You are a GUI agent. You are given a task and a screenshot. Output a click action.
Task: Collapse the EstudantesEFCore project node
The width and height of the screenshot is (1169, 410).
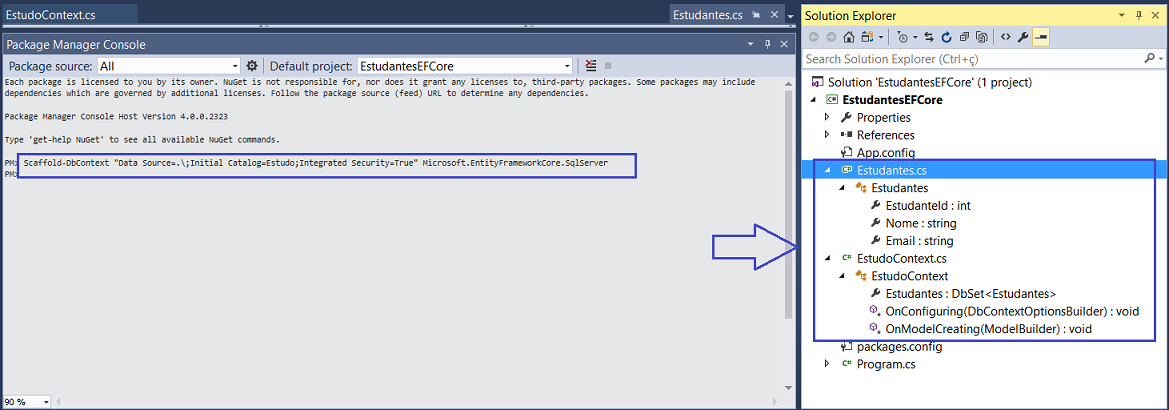[811, 99]
